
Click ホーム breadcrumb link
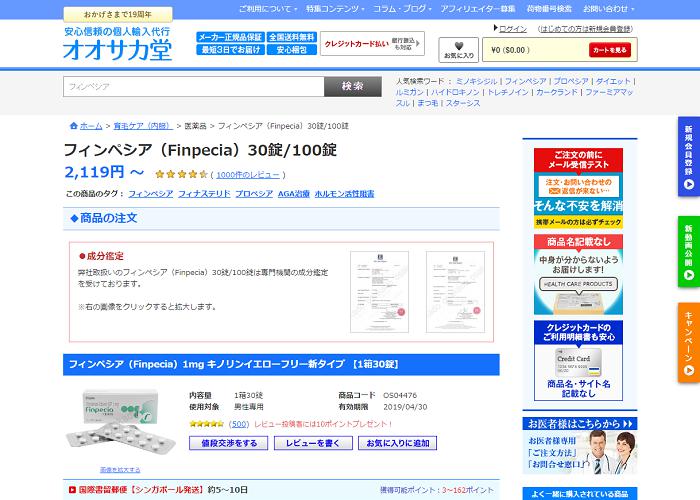coord(91,126)
